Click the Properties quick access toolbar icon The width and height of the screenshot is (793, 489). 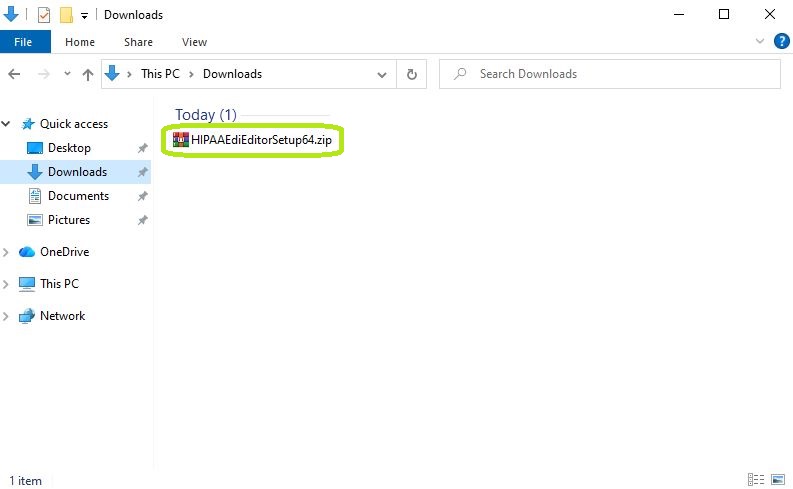coord(44,15)
